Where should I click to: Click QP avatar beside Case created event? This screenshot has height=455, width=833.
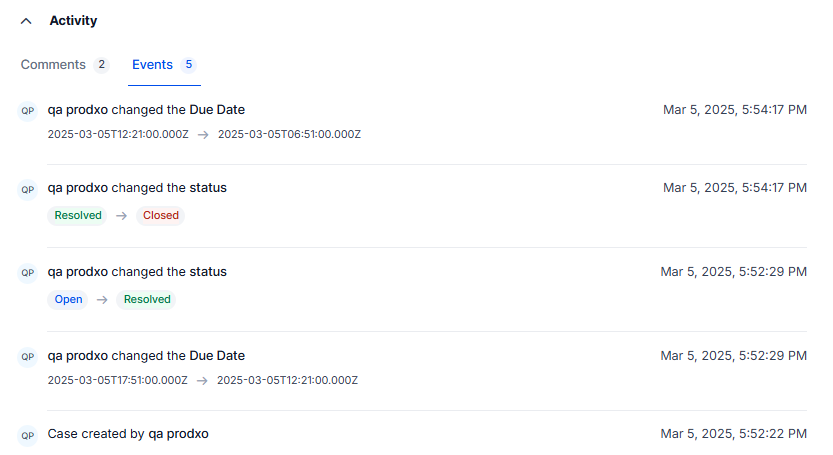pos(28,435)
